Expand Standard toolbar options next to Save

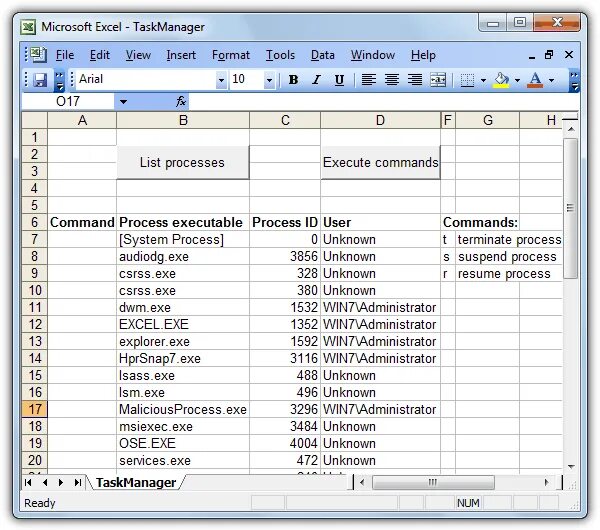59,80
